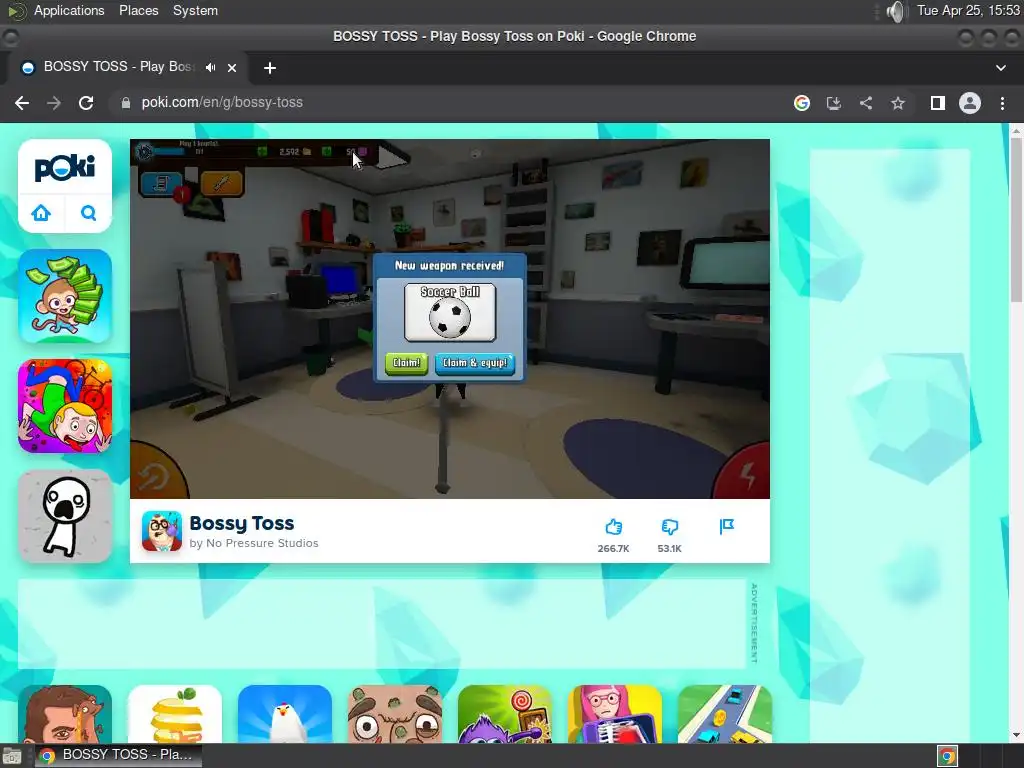Click green plus next to cash amount
1024x768 pixels.
tap(262, 152)
